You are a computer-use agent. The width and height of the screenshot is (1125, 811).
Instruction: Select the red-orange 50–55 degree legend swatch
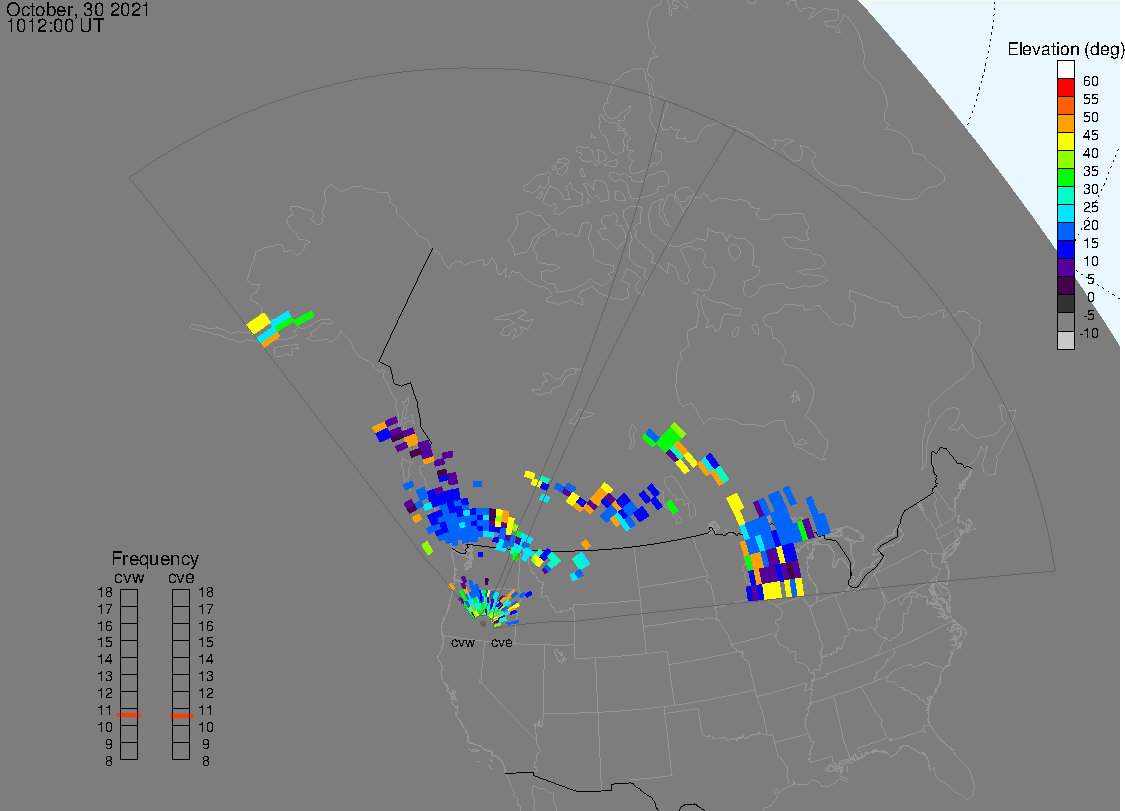click(x=1065, y=106)
